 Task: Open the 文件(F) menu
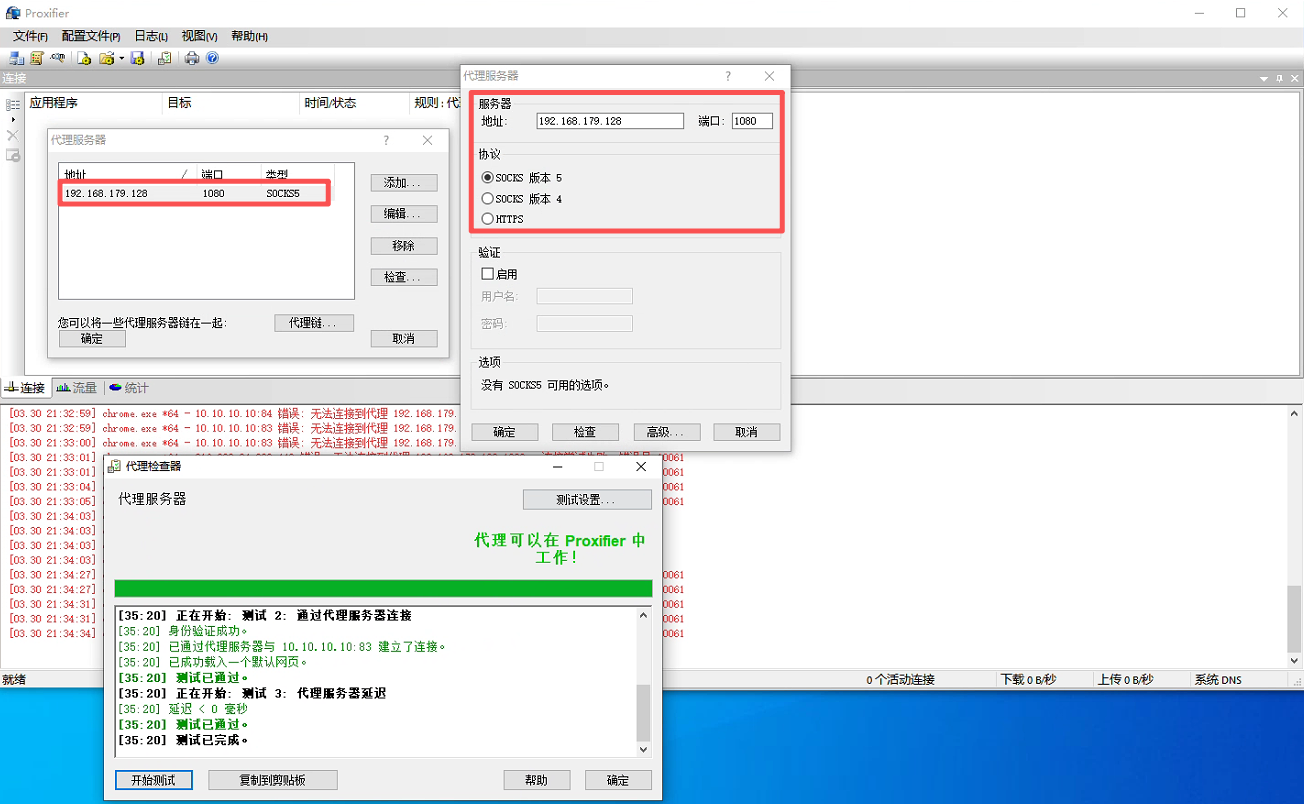point(30,36)
